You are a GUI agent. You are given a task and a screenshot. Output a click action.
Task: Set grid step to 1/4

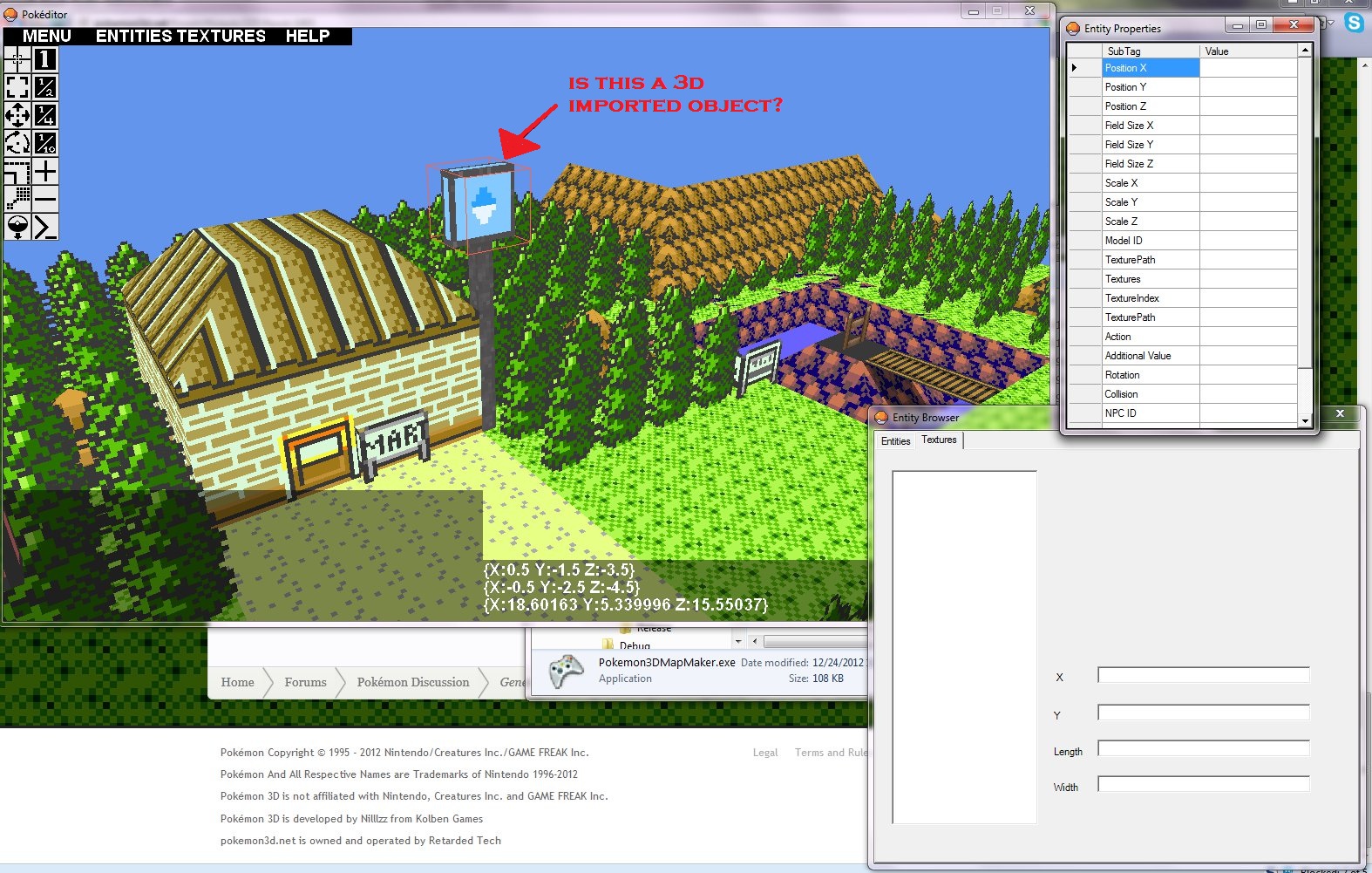[45, 115]
